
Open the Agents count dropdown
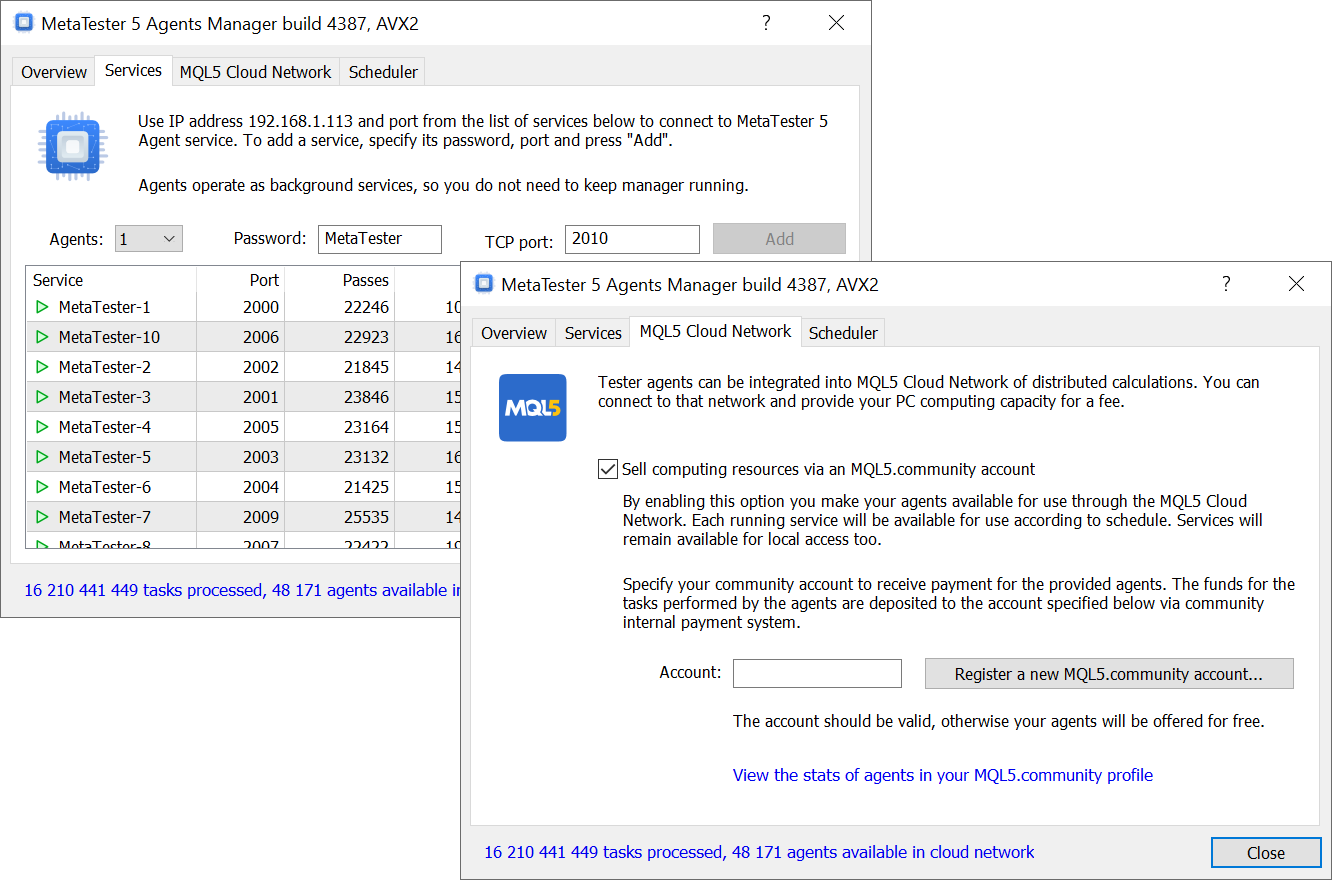[149, 239]
